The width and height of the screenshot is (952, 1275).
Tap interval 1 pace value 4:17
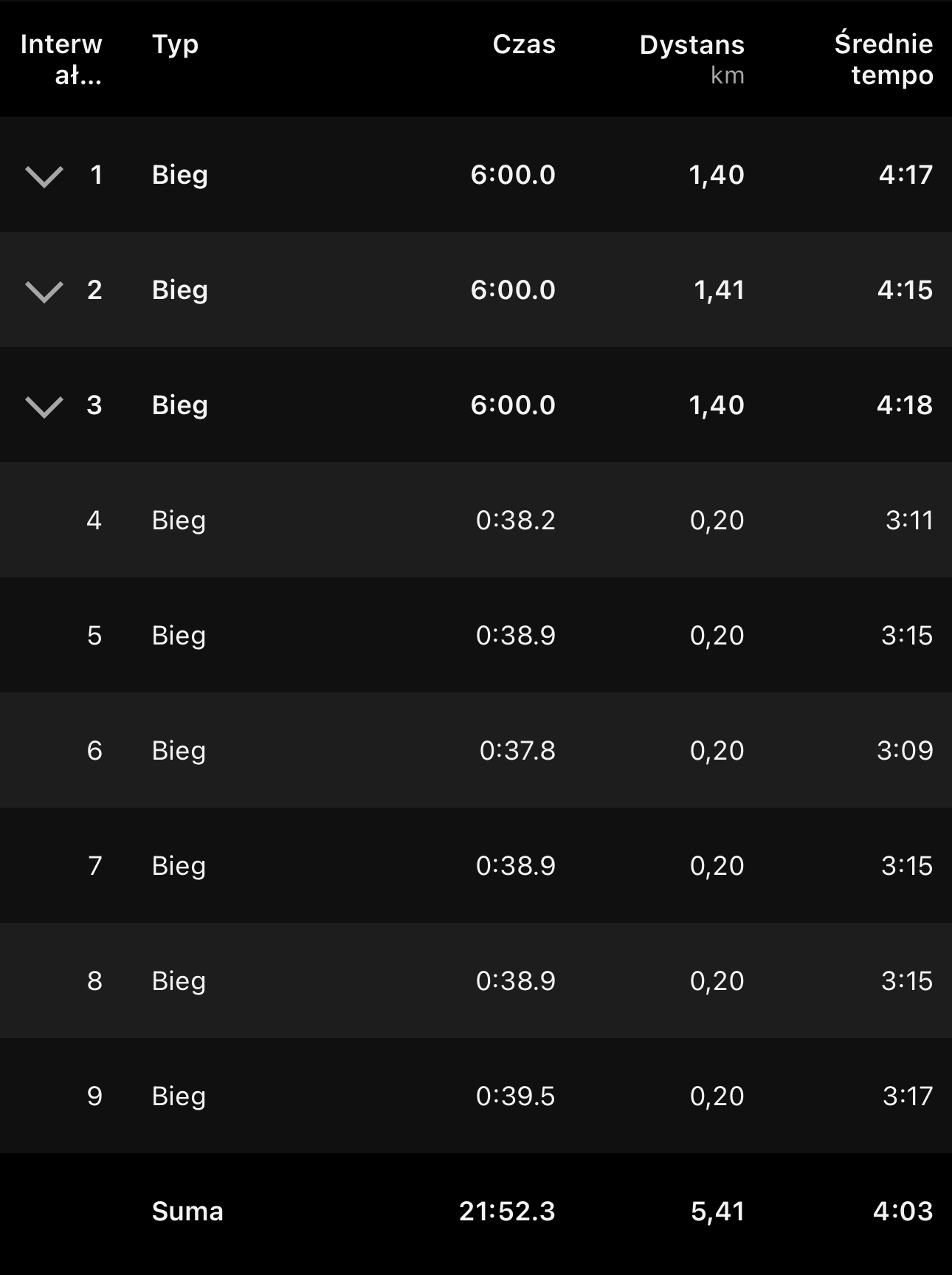click(x=906, y=175)
